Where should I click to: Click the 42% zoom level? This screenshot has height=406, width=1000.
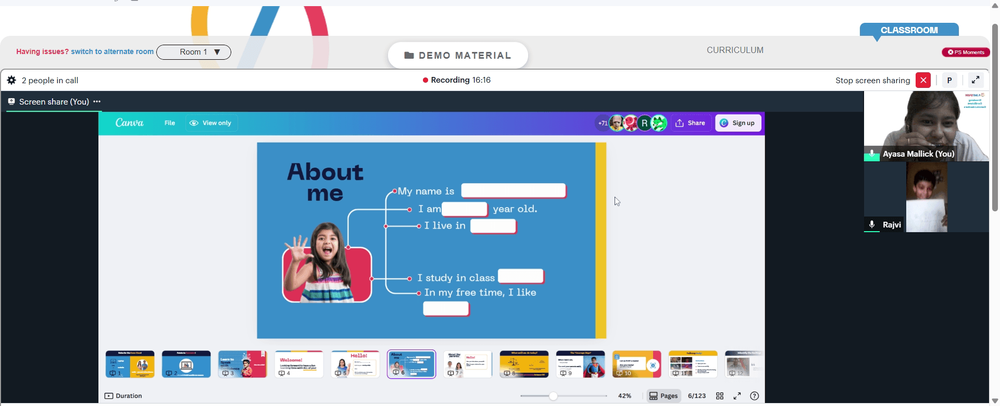(624, 396)
